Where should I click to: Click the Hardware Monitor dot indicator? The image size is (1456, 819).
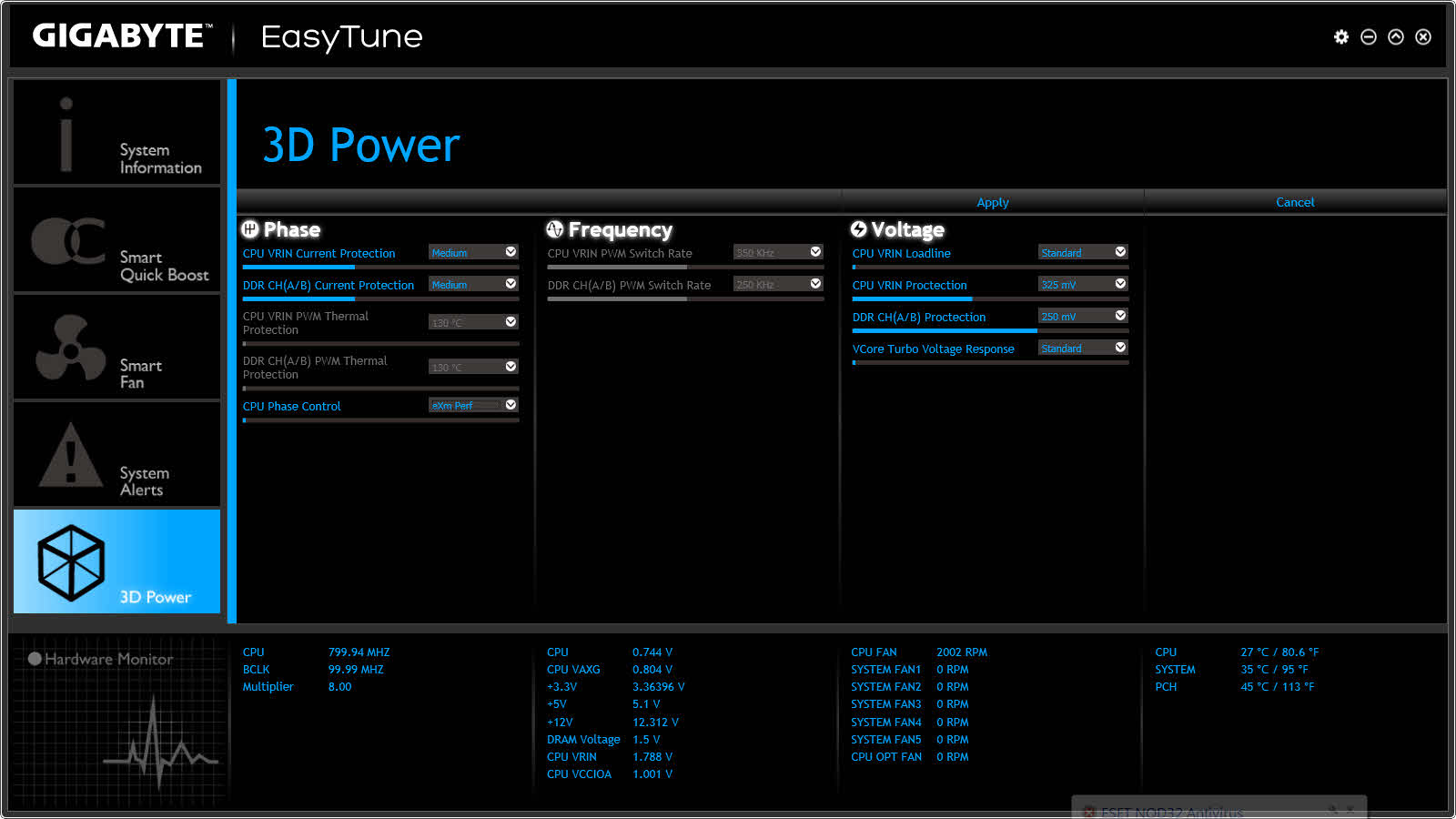click(35, 659)
